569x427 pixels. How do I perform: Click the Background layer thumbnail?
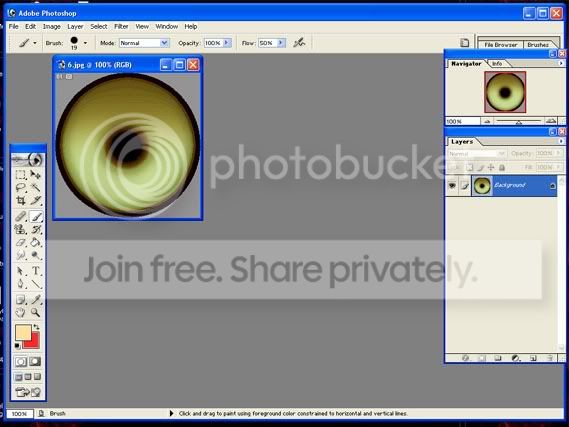[482, 186]
